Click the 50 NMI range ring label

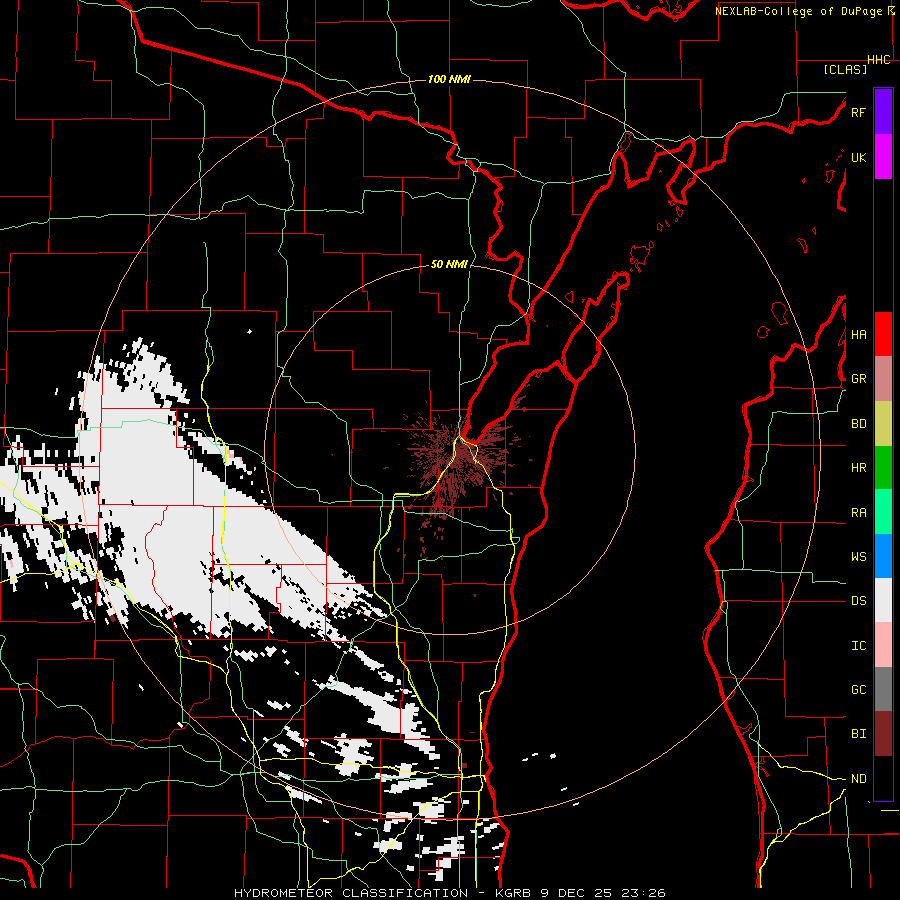pyautogui.click(x=449, y=264)
